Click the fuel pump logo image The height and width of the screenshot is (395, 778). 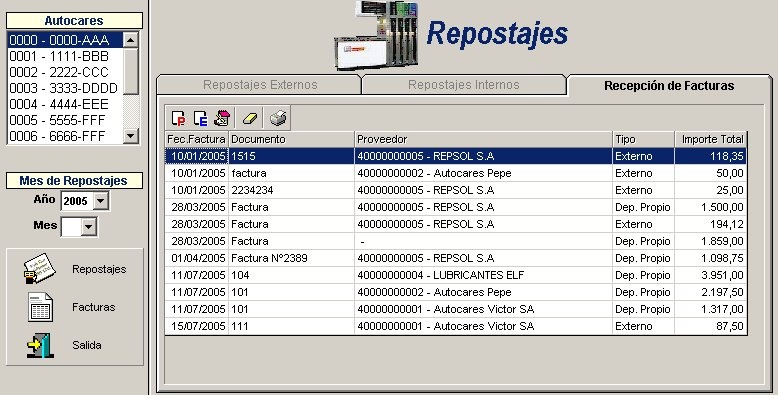(377, 36)
